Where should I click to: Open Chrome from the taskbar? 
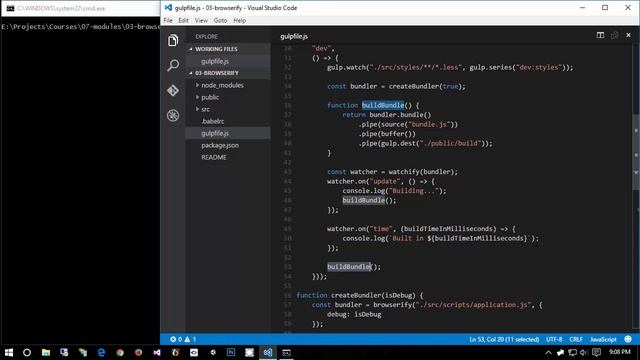click(x=120, y=352)
